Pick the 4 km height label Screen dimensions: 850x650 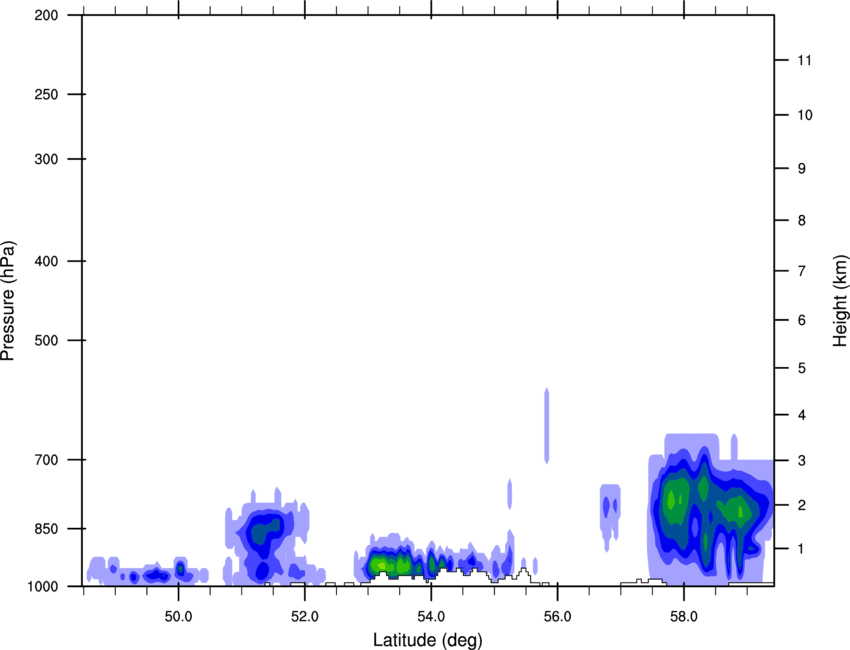[x=802, y=415]
